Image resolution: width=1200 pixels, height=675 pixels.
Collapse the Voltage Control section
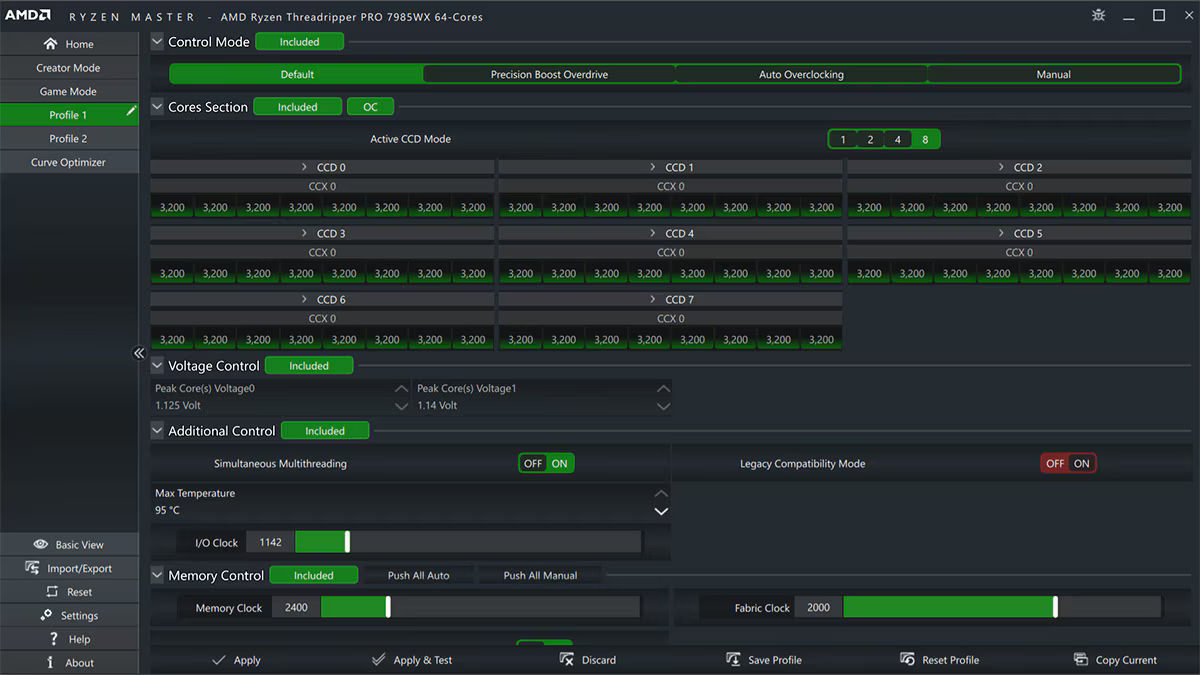click(x=158, y=366)
